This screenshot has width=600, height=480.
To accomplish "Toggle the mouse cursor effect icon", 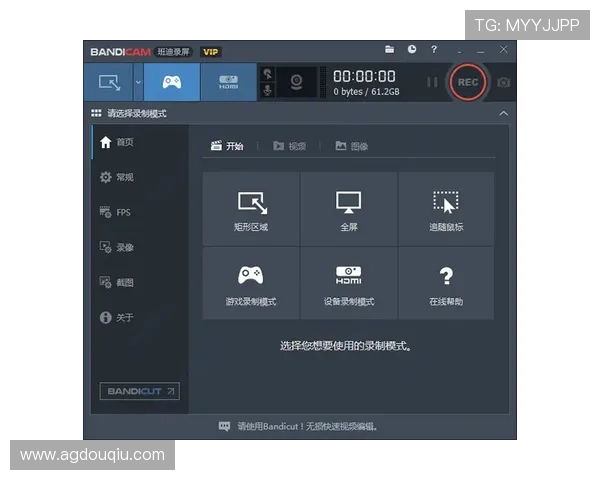I will (268, 74).
